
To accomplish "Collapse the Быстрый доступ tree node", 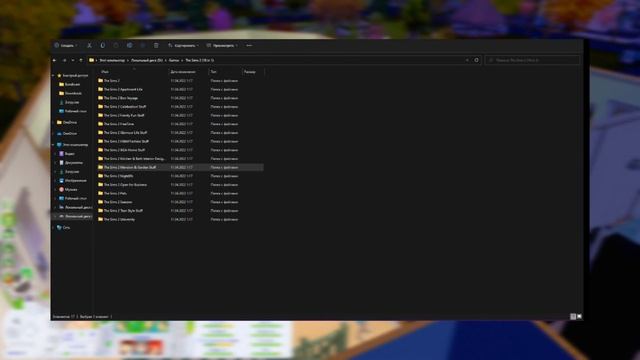I will point(53,76).
